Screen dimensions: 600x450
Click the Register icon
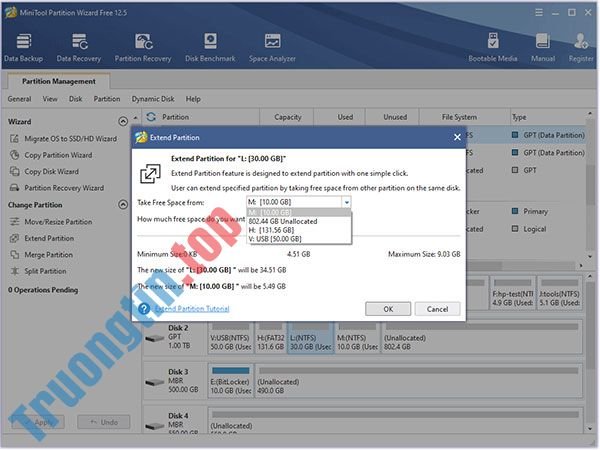click(581, 47)
